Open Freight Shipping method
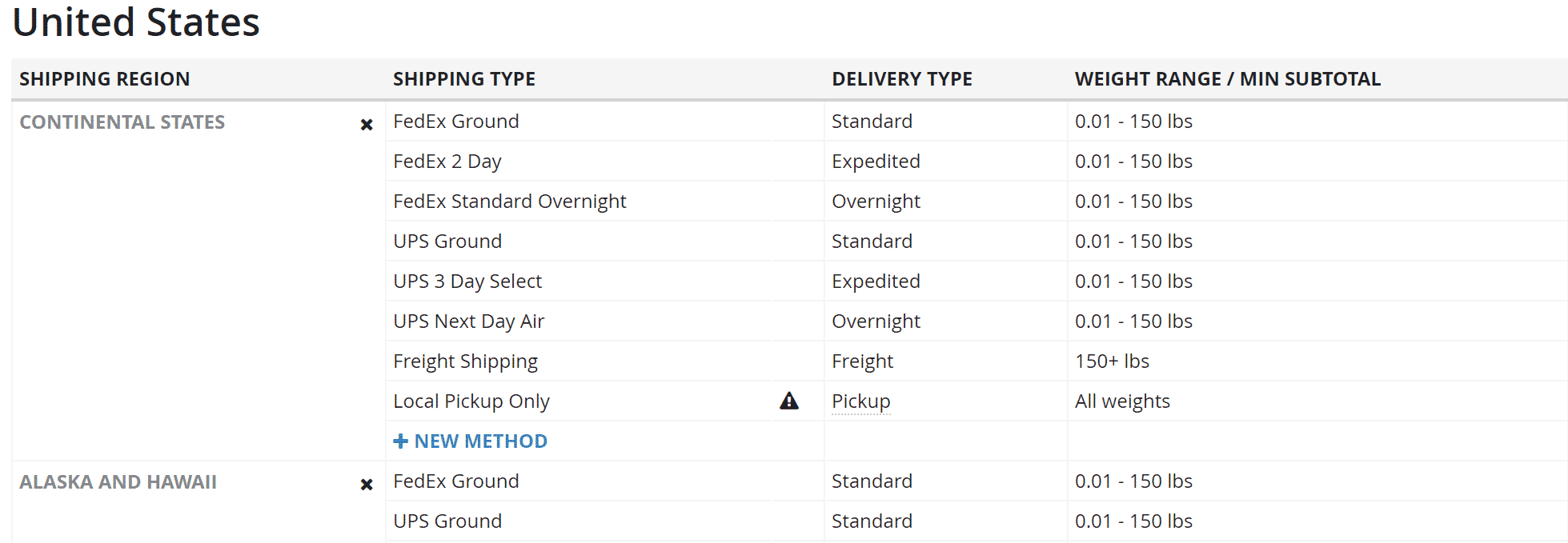Screen dimensions: 1568x543 click(x=465, y=361)
